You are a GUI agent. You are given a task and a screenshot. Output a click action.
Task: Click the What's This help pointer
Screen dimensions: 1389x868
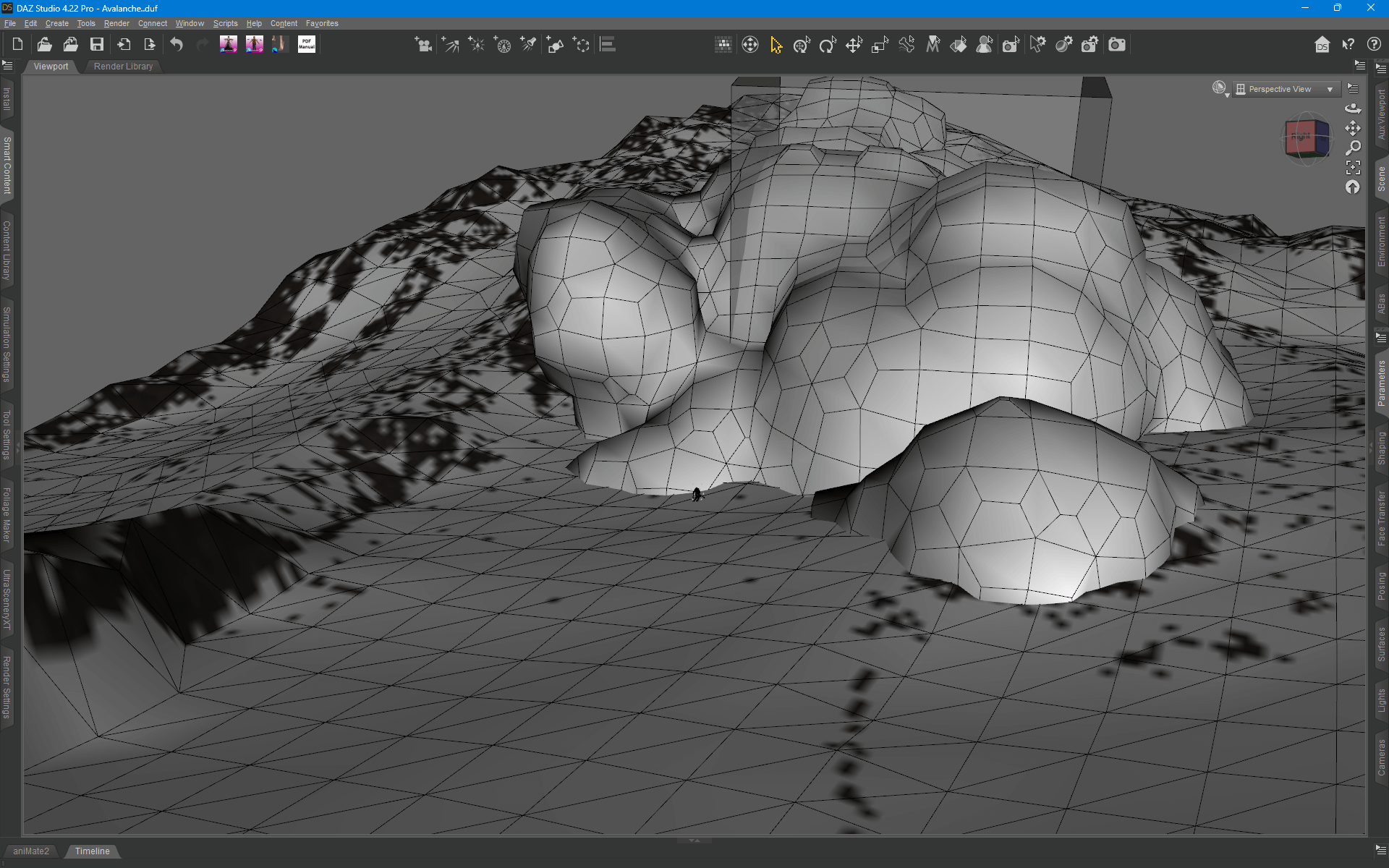[x=1348, y=45]
